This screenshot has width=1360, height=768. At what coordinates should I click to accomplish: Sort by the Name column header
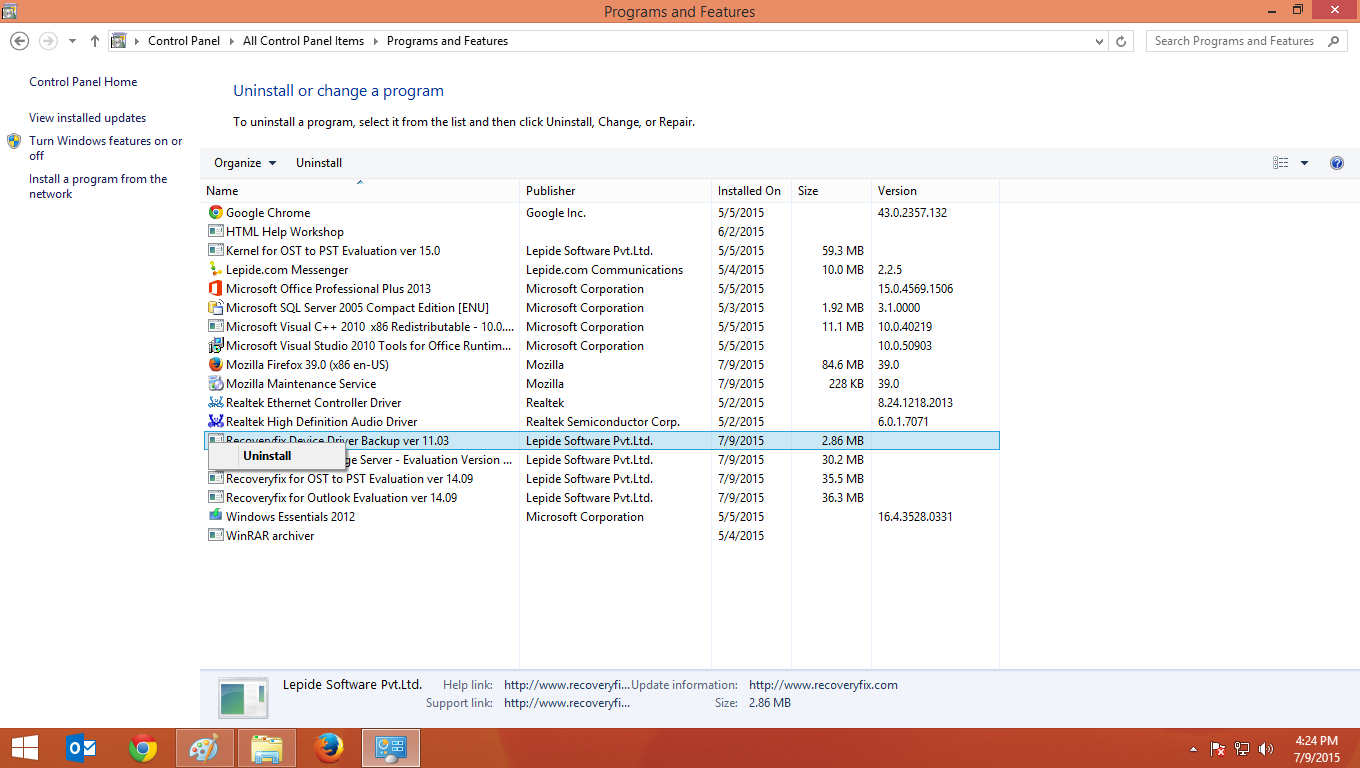[361, 191]
